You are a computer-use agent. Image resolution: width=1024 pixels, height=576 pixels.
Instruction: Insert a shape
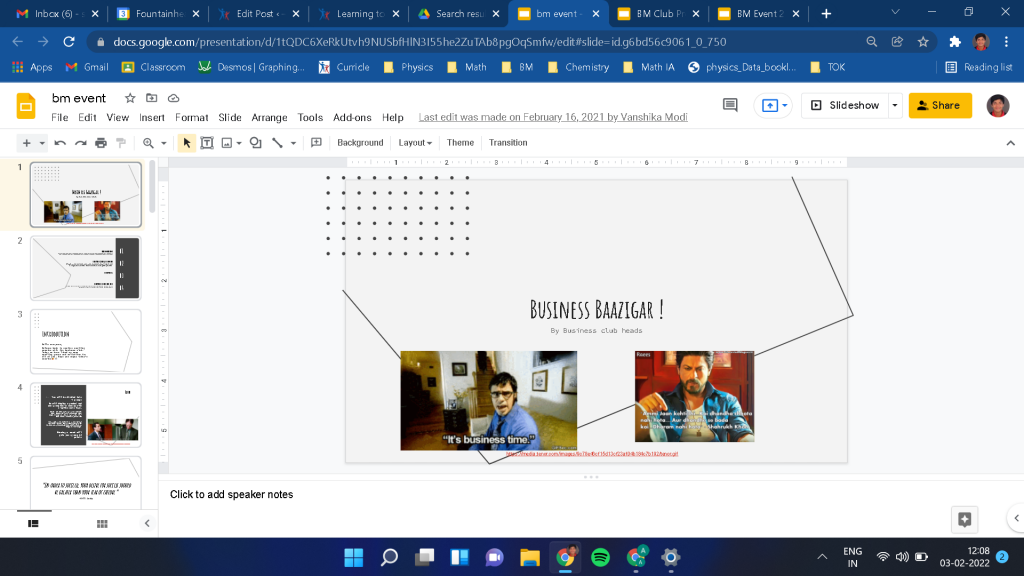click(x=255, y=142)
